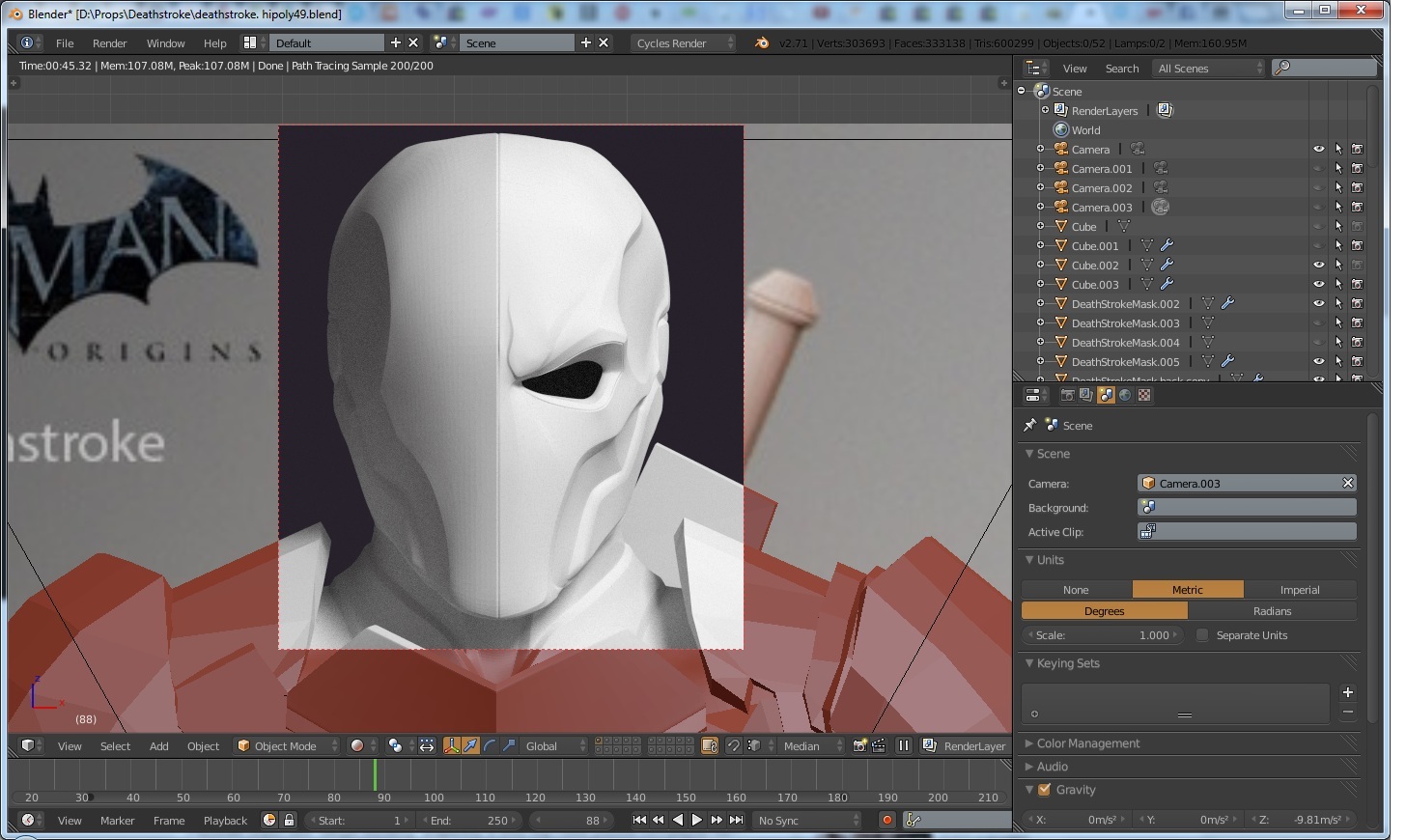Viewport: 1406px width, 840px height.
Task: Select Imperial unit system
Action: tap(1300, 589)
